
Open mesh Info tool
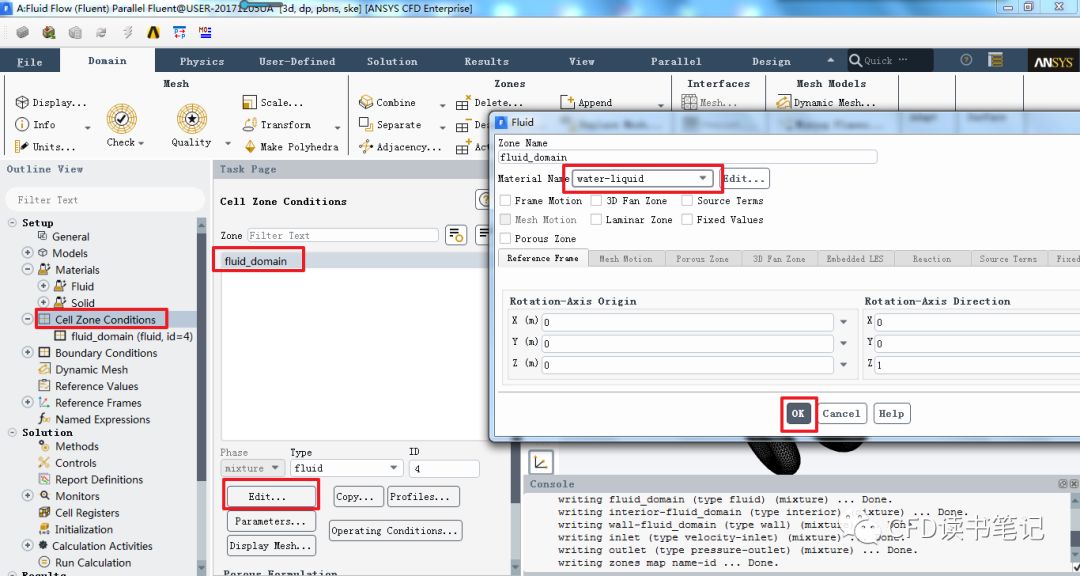pyautogui.click(x=23, y=125)
